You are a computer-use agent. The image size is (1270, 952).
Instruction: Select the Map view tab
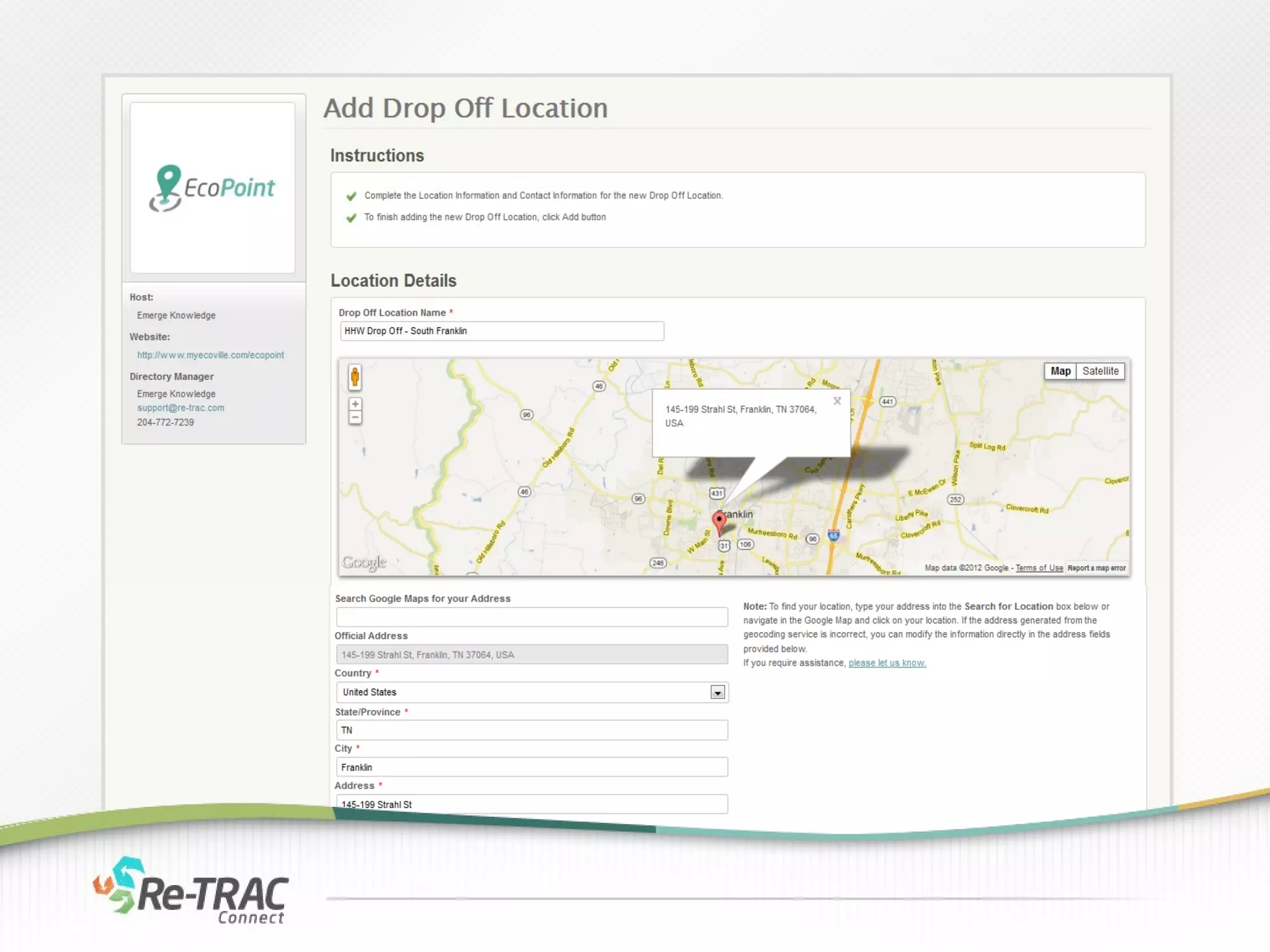[1060, 371]
